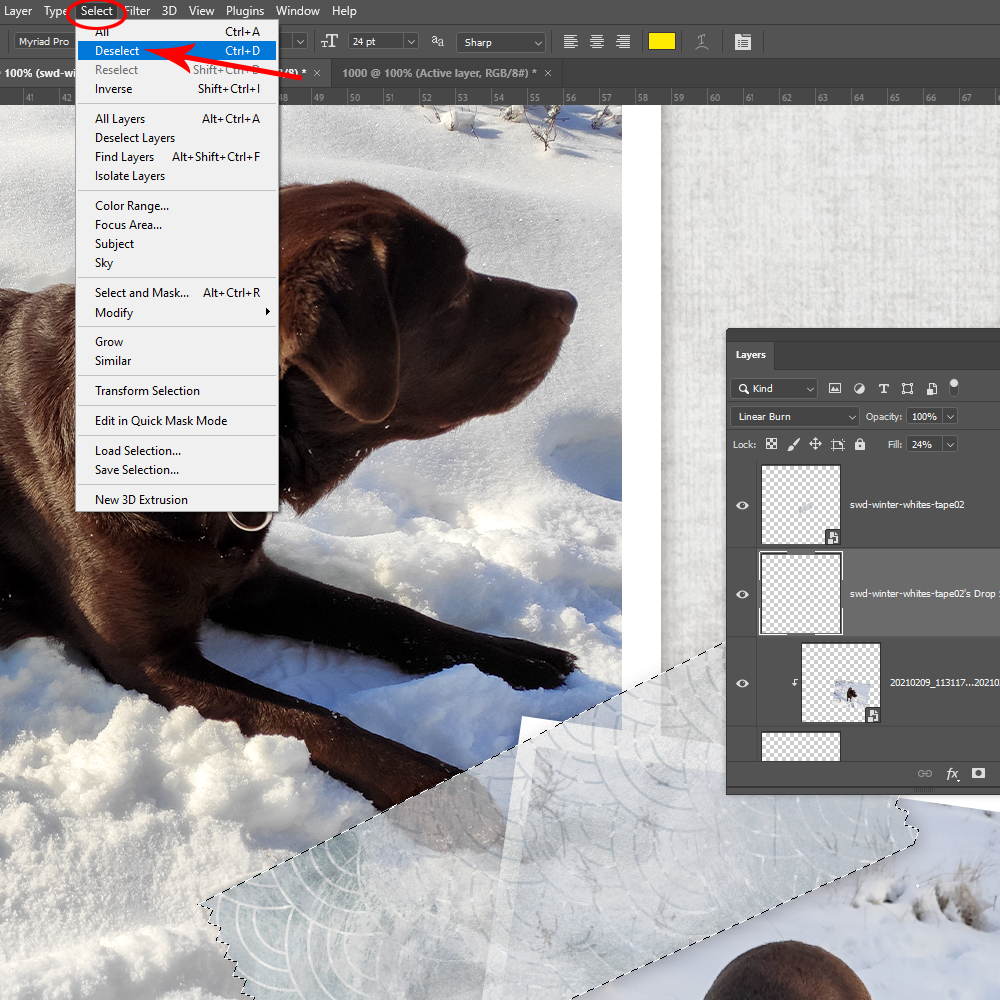Screen dimensions: 1000x1000
Task: Open the fx layer style menu
Action: (x=953, y=774)
